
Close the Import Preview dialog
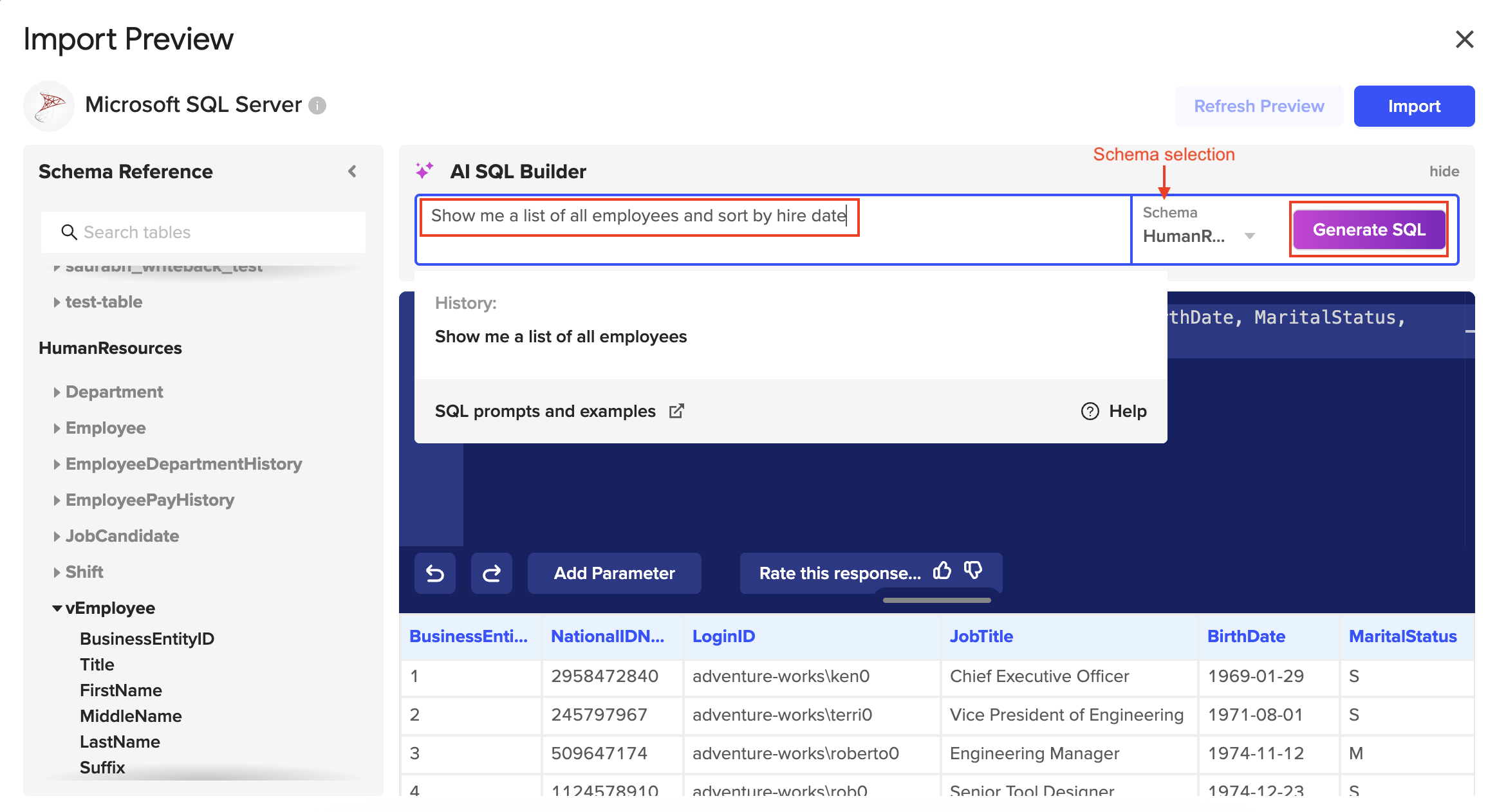click(1464, 39)
